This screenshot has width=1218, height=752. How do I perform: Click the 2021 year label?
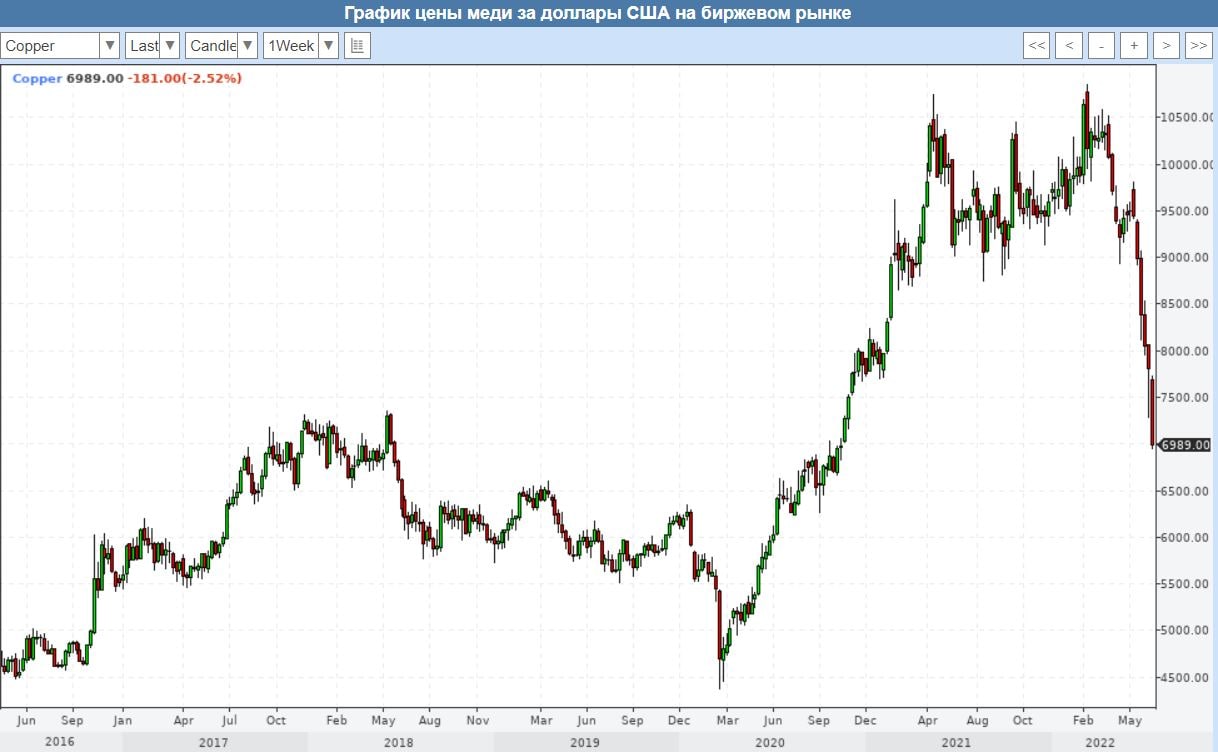tap(955, 742)
